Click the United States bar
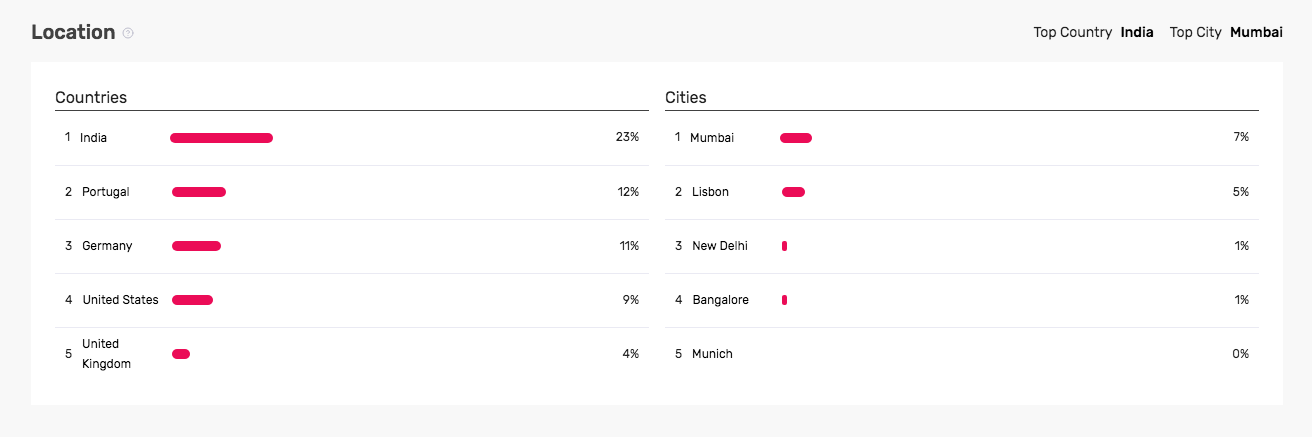The height and width of the screenshot is (437, 1312). click(x=192, y=300)
